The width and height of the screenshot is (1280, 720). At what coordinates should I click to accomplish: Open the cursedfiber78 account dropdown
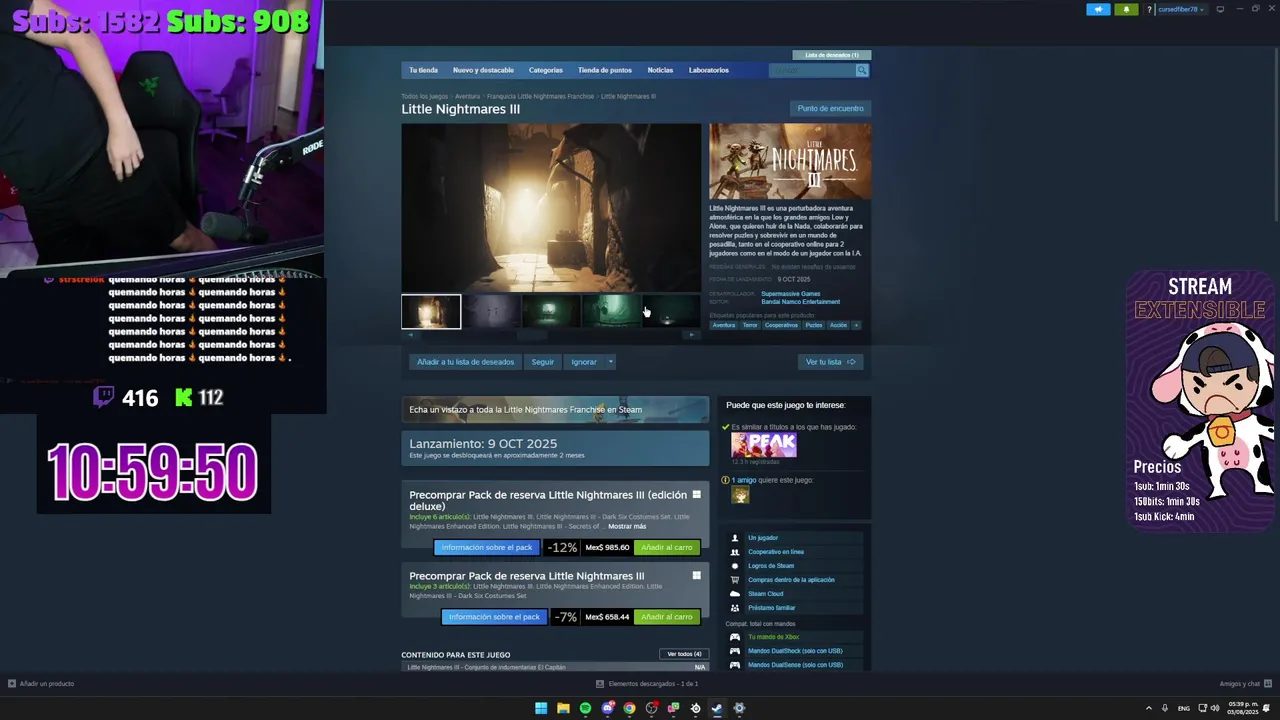coord(1181,9)
